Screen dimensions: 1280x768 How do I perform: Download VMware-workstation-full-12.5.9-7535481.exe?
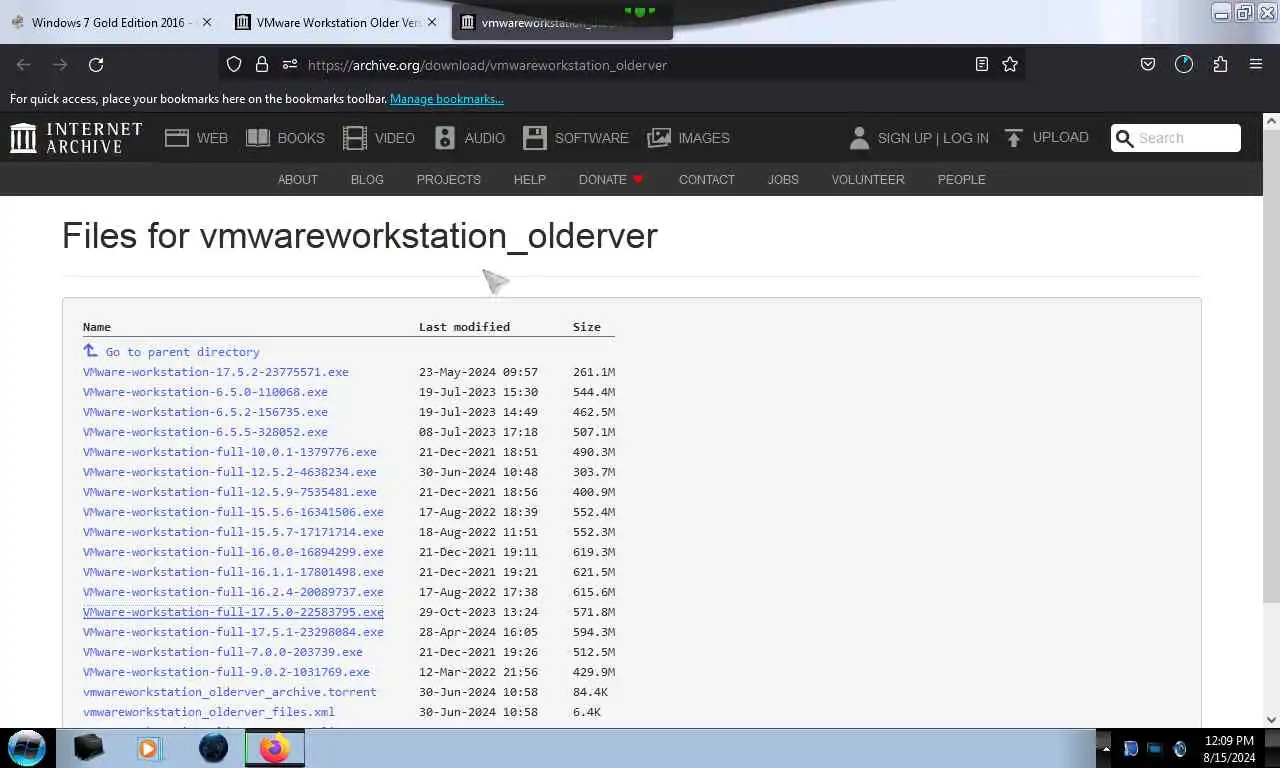[230, 492]
